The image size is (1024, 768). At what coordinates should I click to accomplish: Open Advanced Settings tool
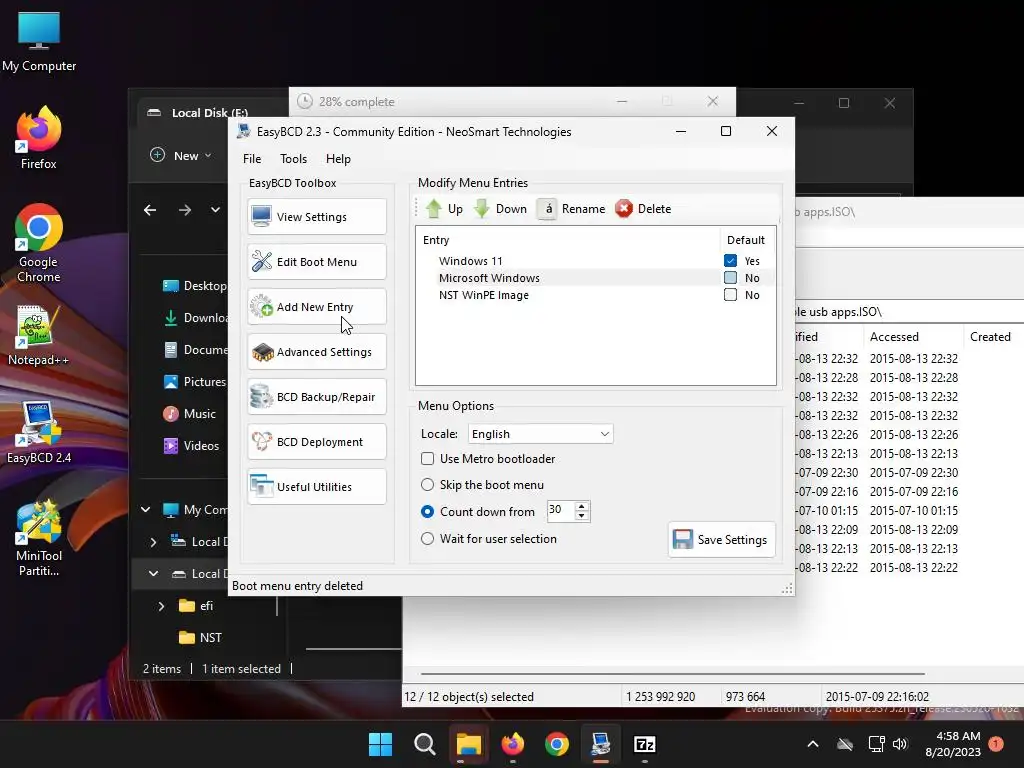coord(317,352)
